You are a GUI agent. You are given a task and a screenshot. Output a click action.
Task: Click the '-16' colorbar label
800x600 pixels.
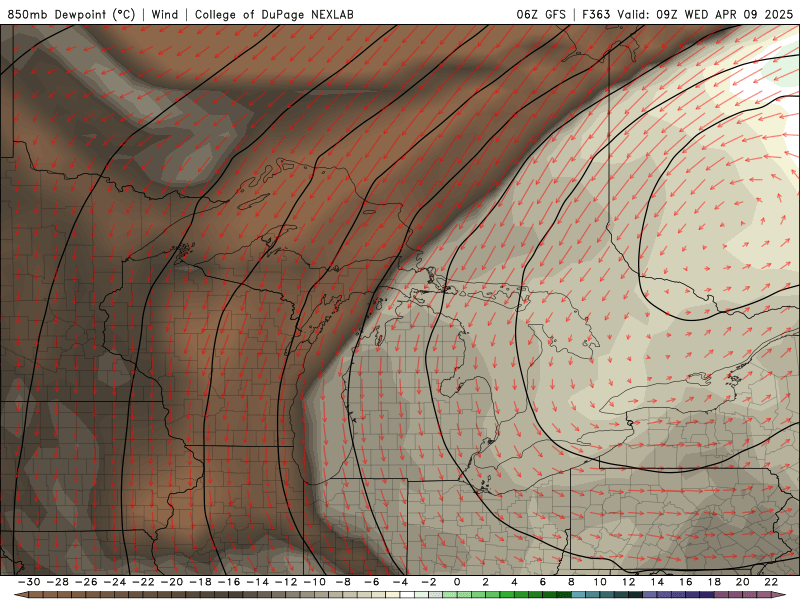[229, 582]
